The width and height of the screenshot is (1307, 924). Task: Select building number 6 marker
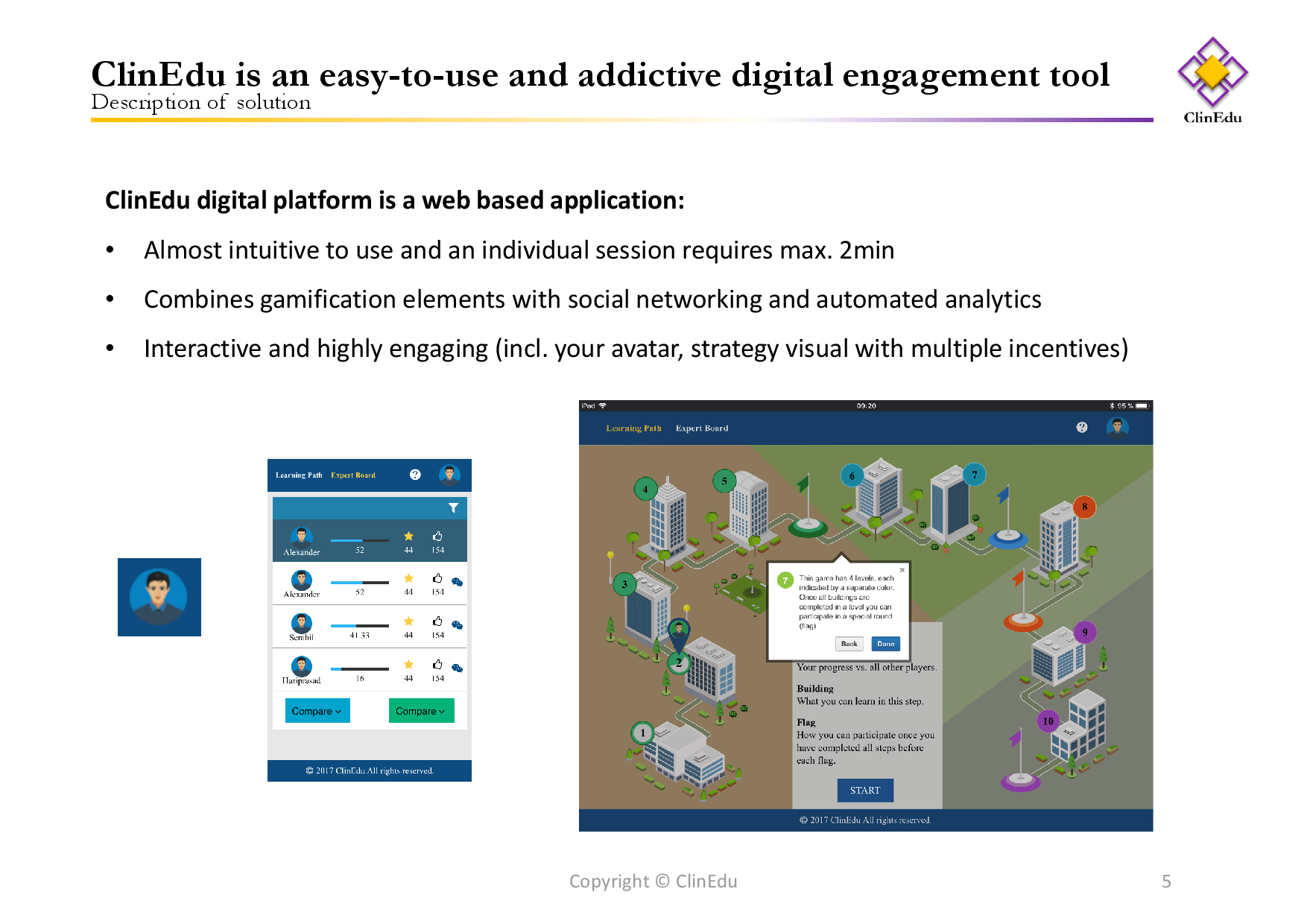852,476
